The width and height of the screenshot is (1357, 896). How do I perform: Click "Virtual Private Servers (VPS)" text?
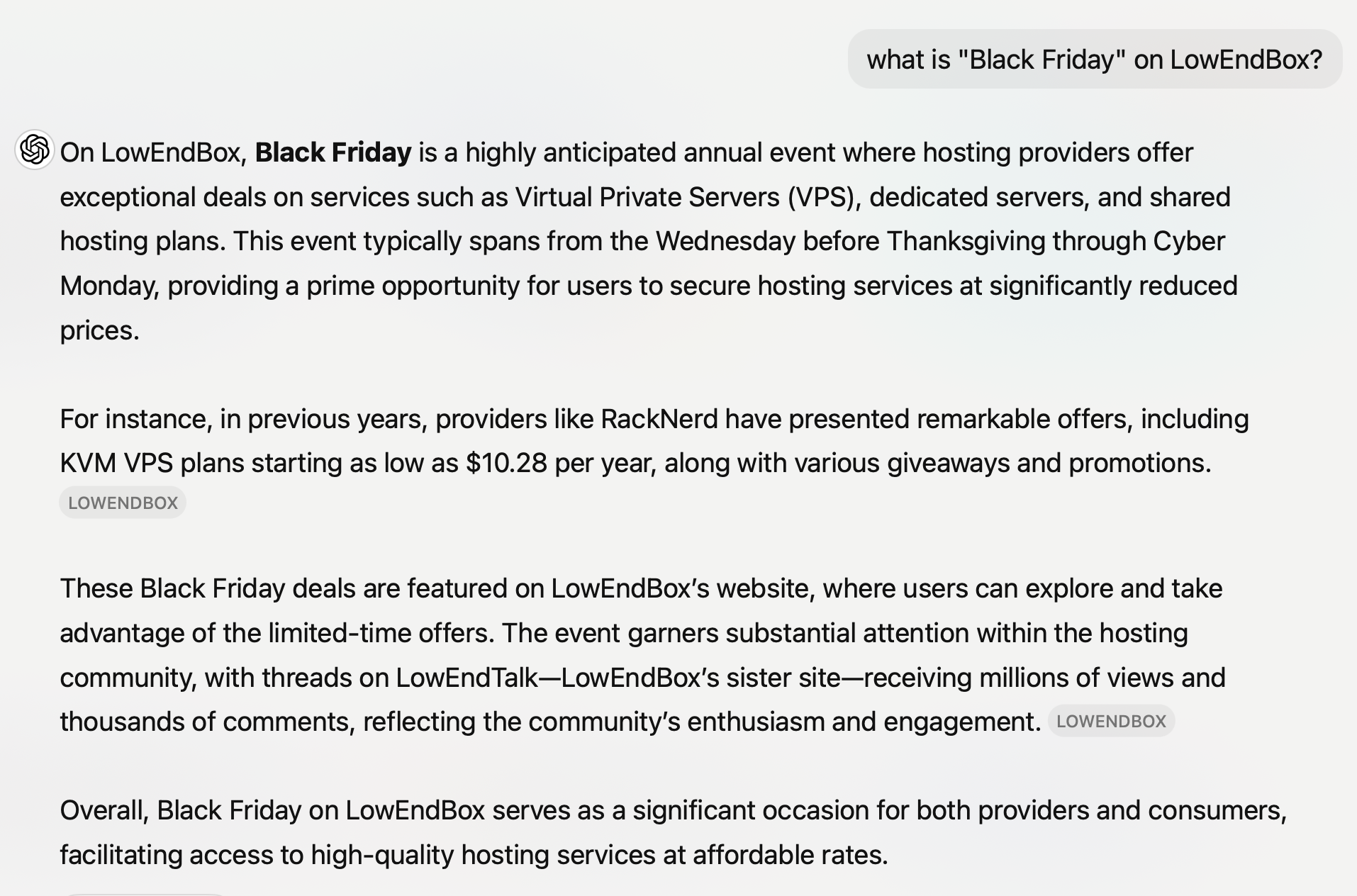683,197
